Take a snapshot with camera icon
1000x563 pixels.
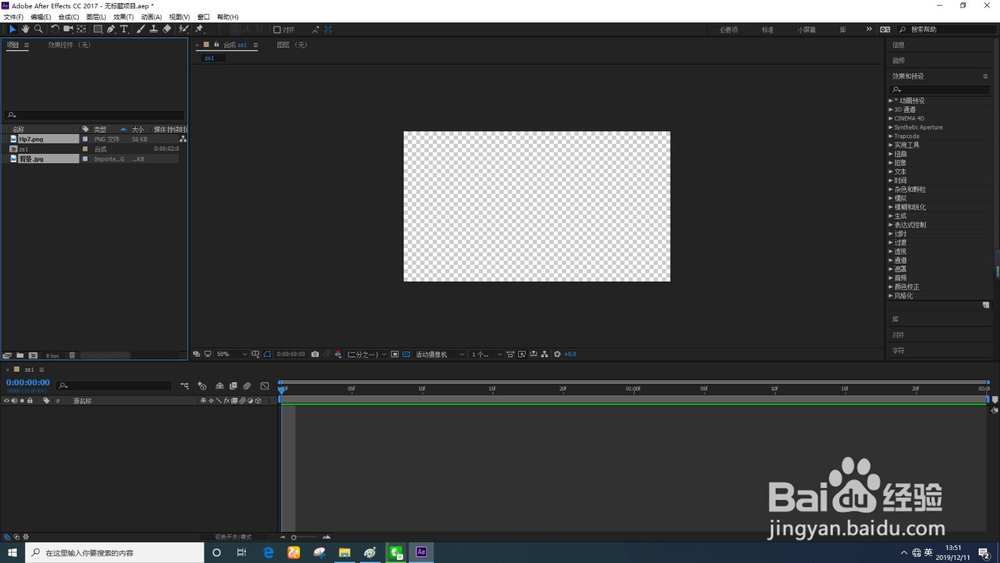coord(315,355)
